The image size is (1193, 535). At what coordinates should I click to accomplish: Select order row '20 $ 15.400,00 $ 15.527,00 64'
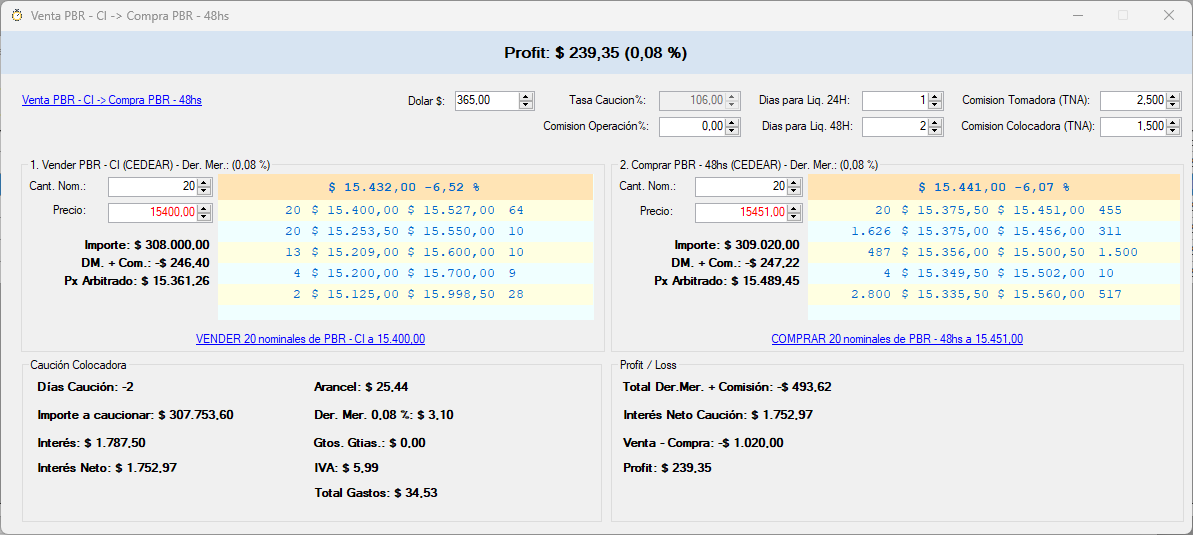tap(406, 211)
